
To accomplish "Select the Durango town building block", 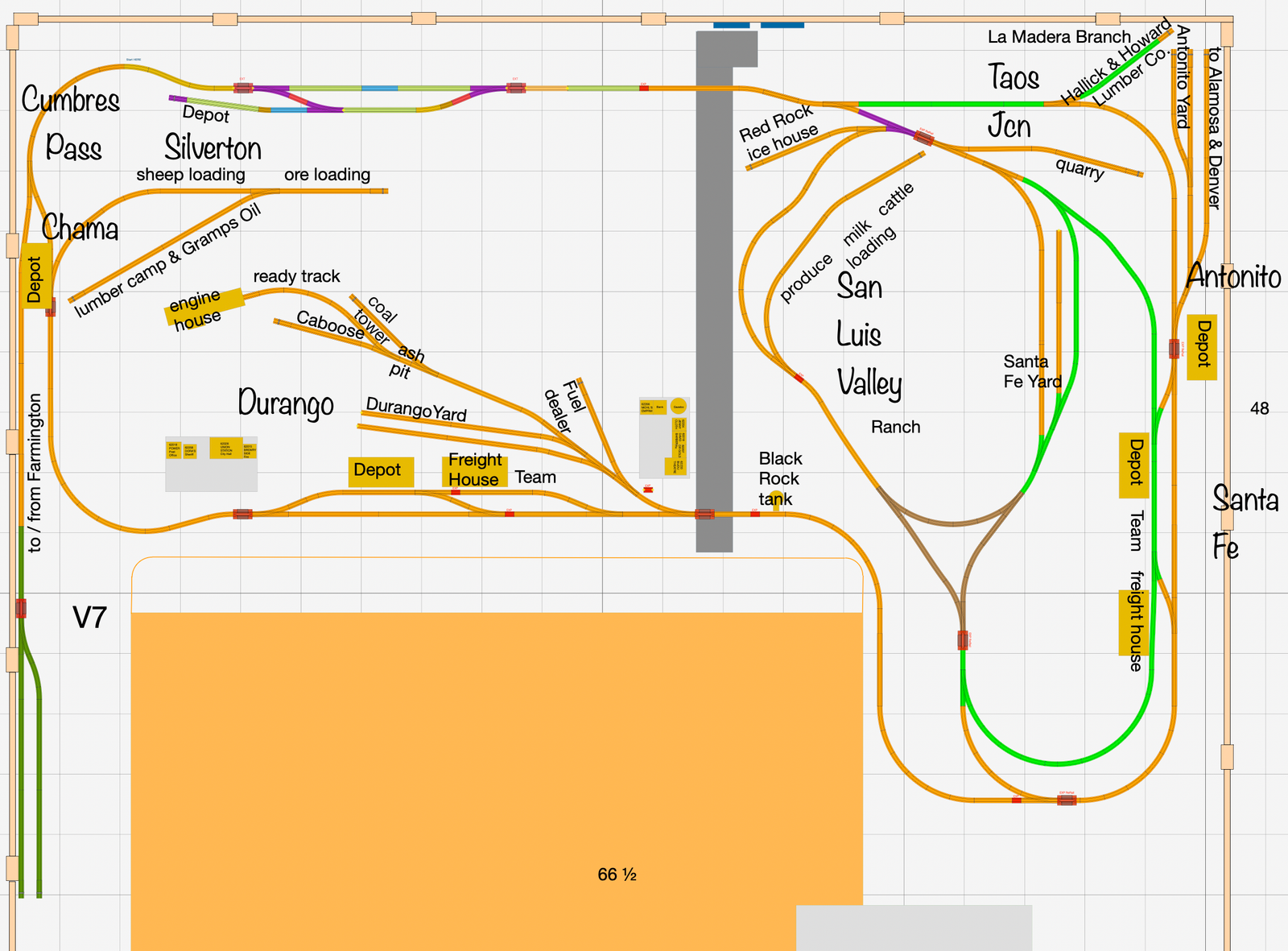I will click(211, 465).
